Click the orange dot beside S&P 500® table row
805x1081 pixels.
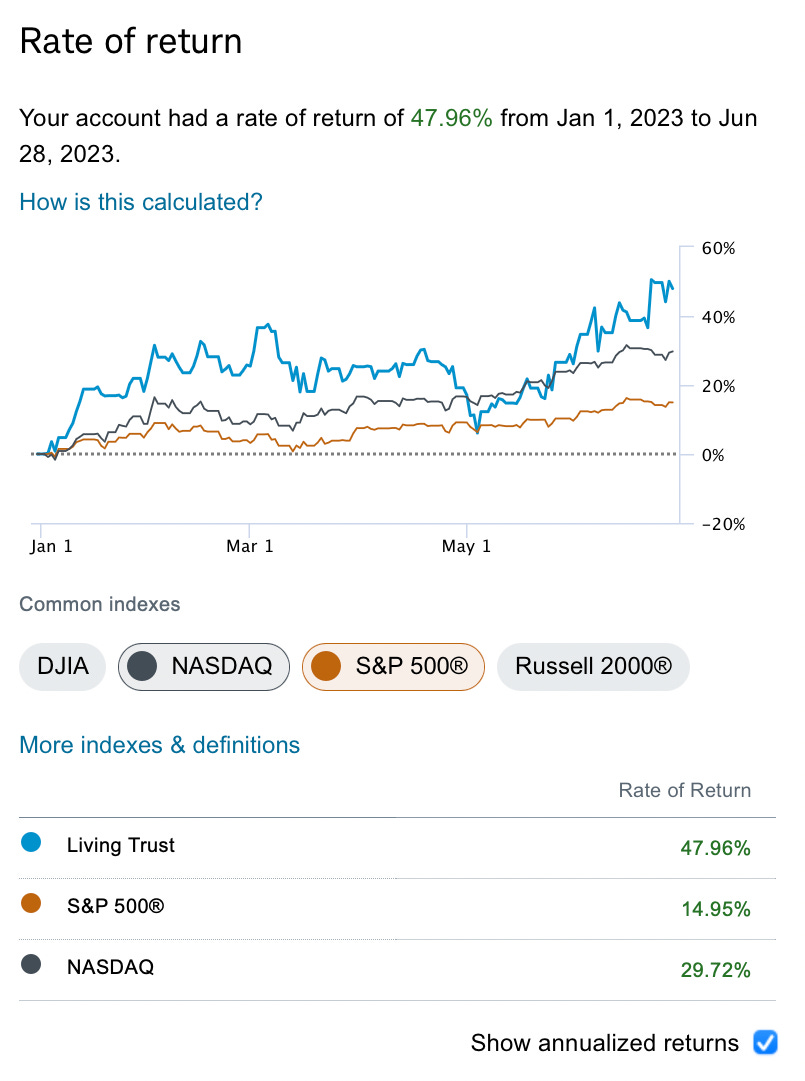point(31,904)
